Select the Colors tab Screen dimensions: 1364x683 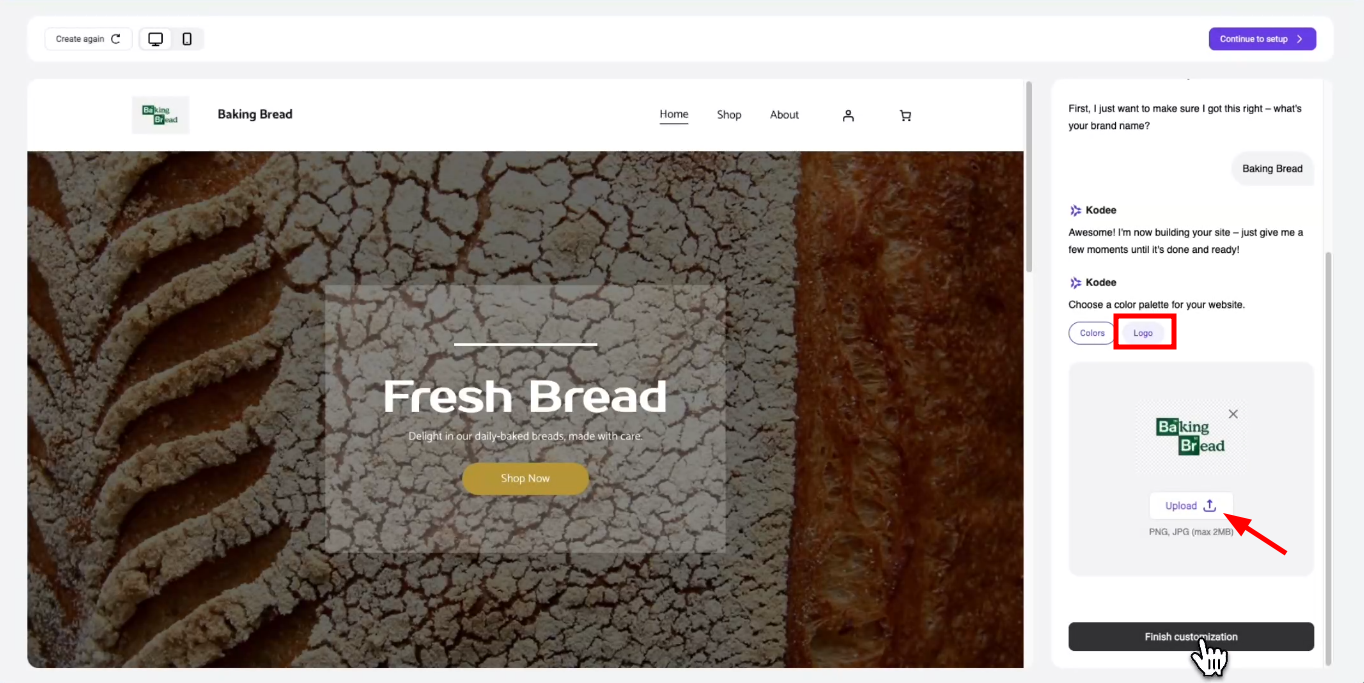pos(1092,333)
